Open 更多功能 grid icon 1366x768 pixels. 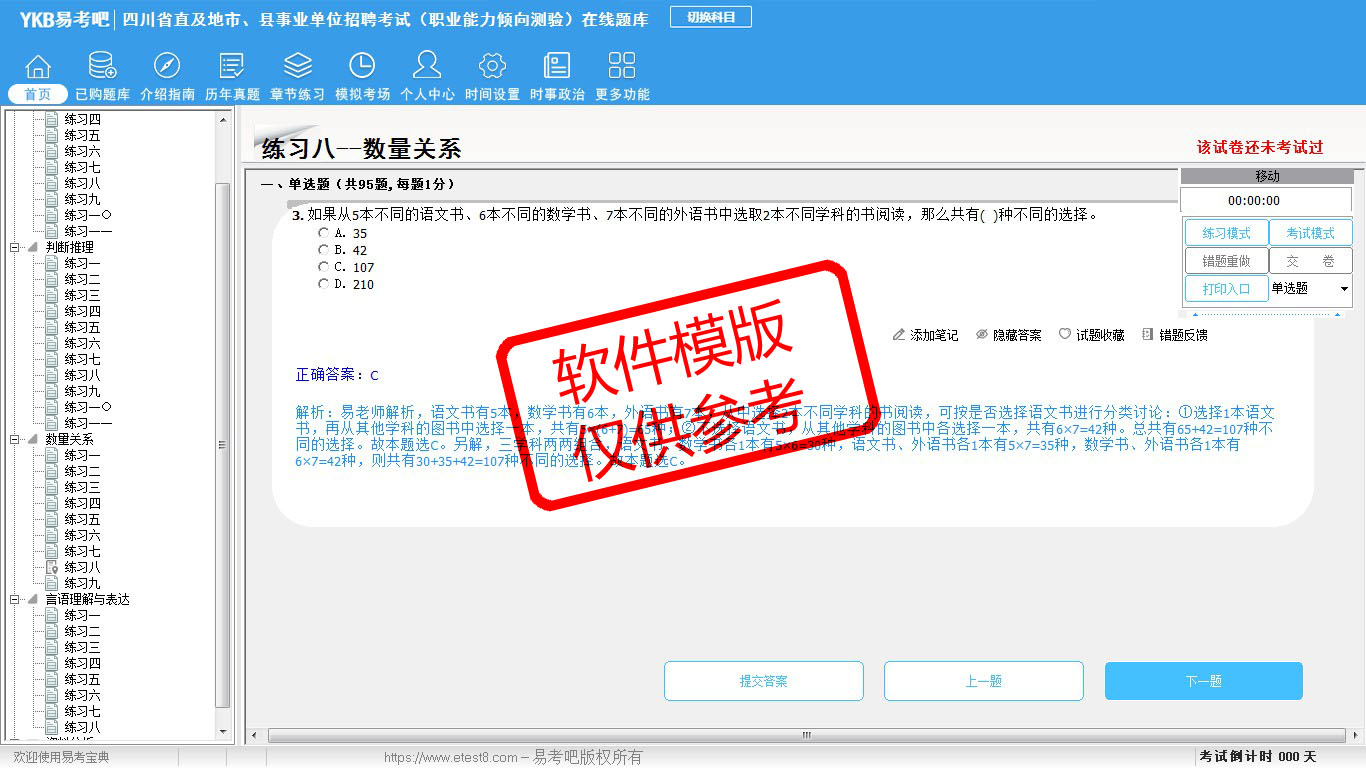coord(622,67)
